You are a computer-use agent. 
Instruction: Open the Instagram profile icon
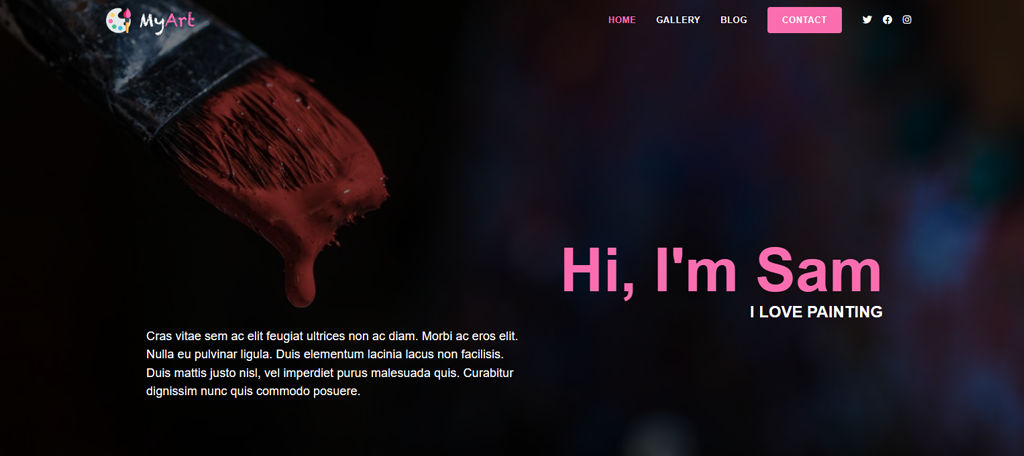[x=907, y=20]
